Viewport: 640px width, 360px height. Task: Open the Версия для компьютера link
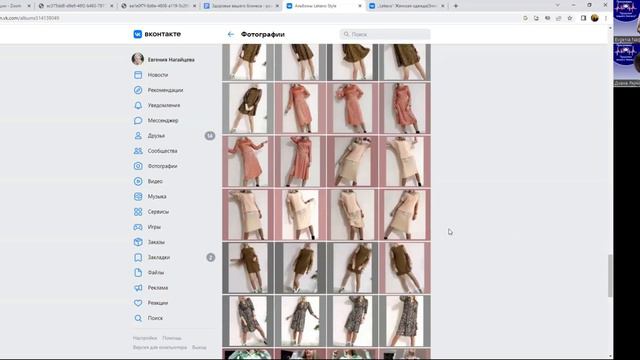[x=160, y=347]
